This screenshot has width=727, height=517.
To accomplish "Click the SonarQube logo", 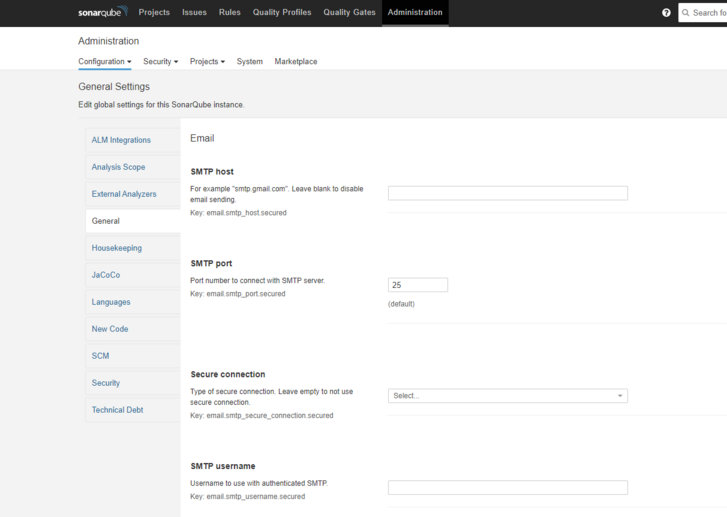I will (x=103, y=13).
